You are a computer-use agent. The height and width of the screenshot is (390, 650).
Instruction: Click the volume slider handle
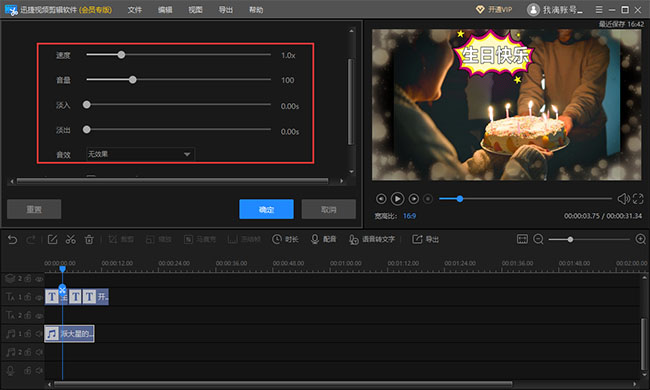click(132, 80)
